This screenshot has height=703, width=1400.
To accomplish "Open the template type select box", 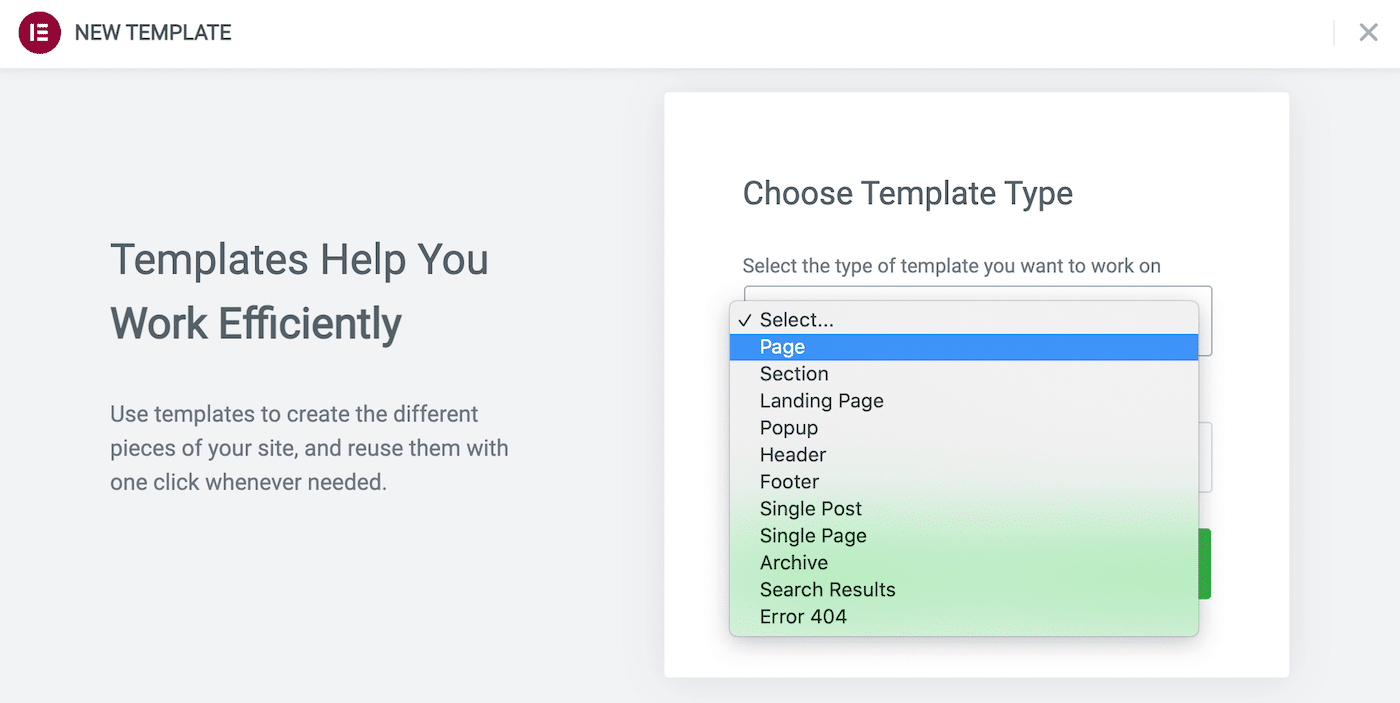I will click(975, 319).
